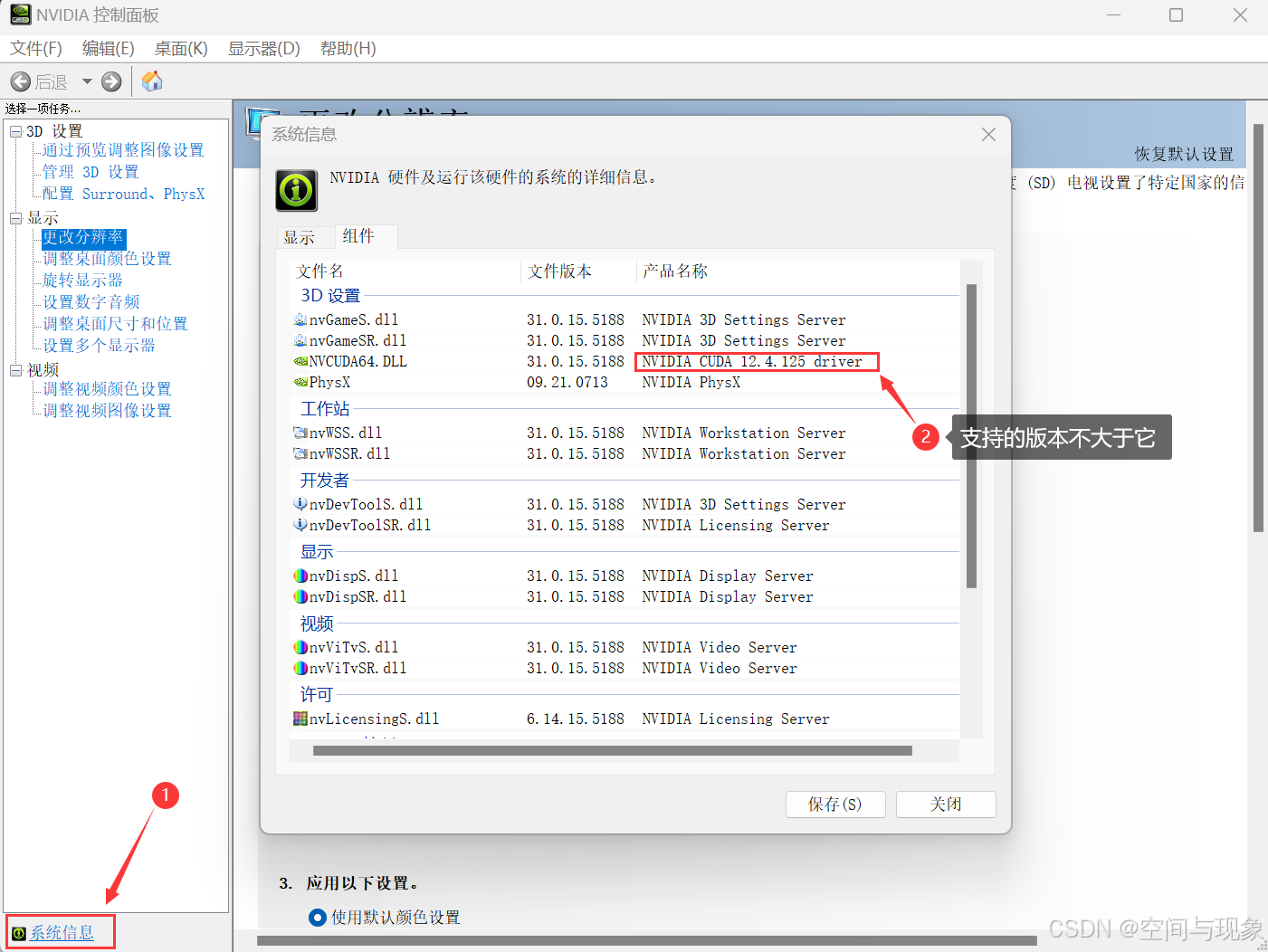Collapse the 显示 tree node
The width and height of the screenshot is (1268, 952).
point(15,218)
